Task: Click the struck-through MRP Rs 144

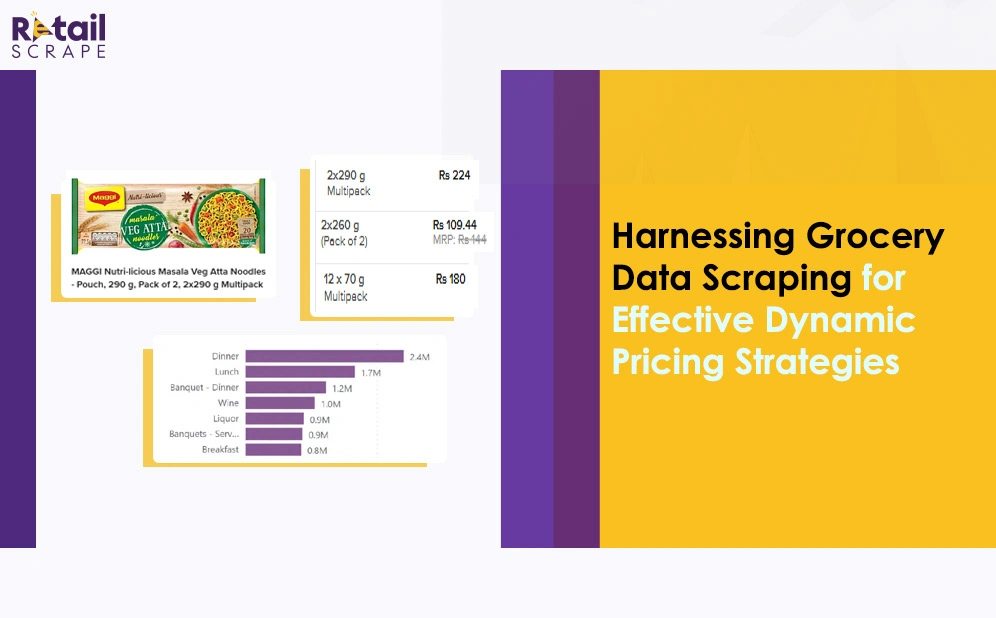Action: tap(460, 240)
